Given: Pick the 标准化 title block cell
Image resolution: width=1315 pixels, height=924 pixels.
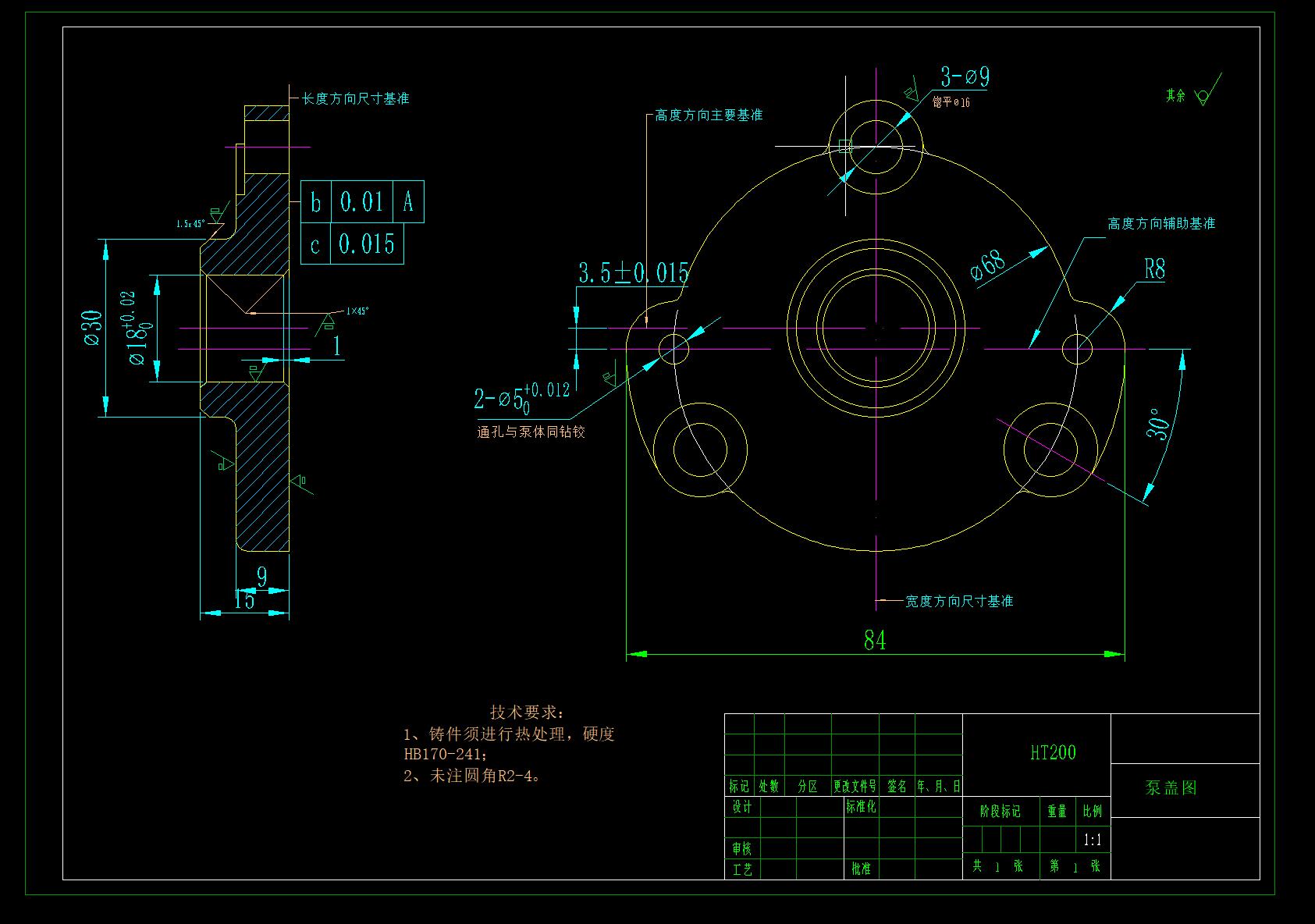Looking at the screenshot, I should 861,807.
